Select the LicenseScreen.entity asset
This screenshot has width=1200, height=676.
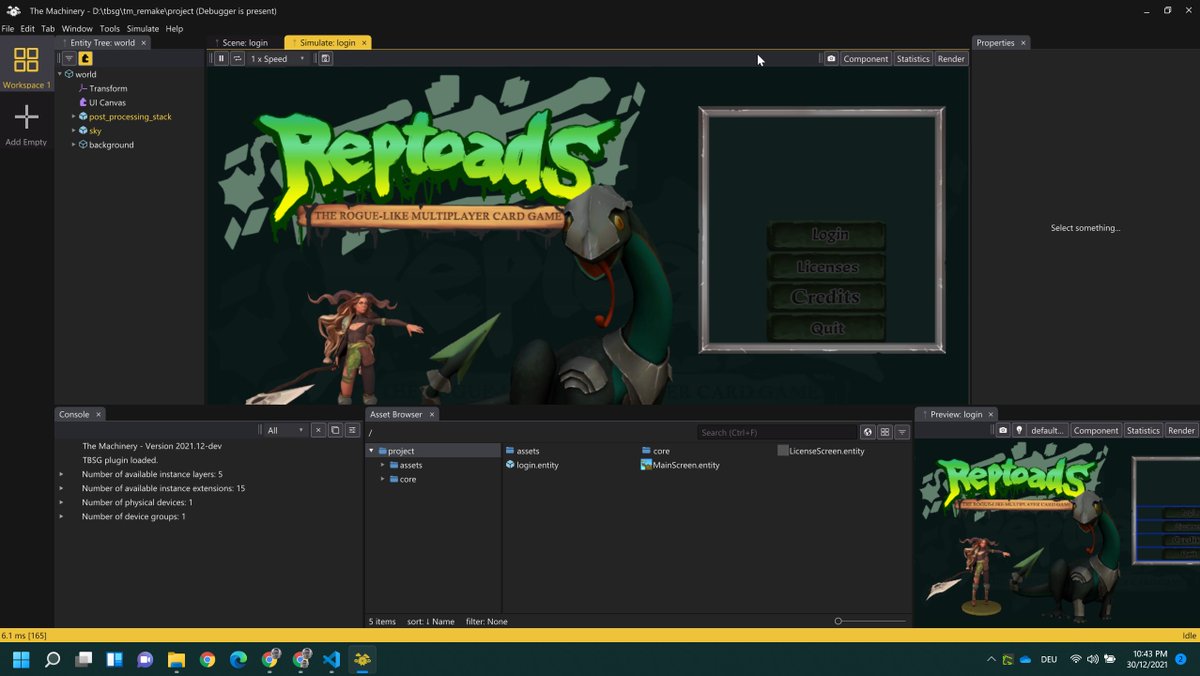[x=821, y=451]
